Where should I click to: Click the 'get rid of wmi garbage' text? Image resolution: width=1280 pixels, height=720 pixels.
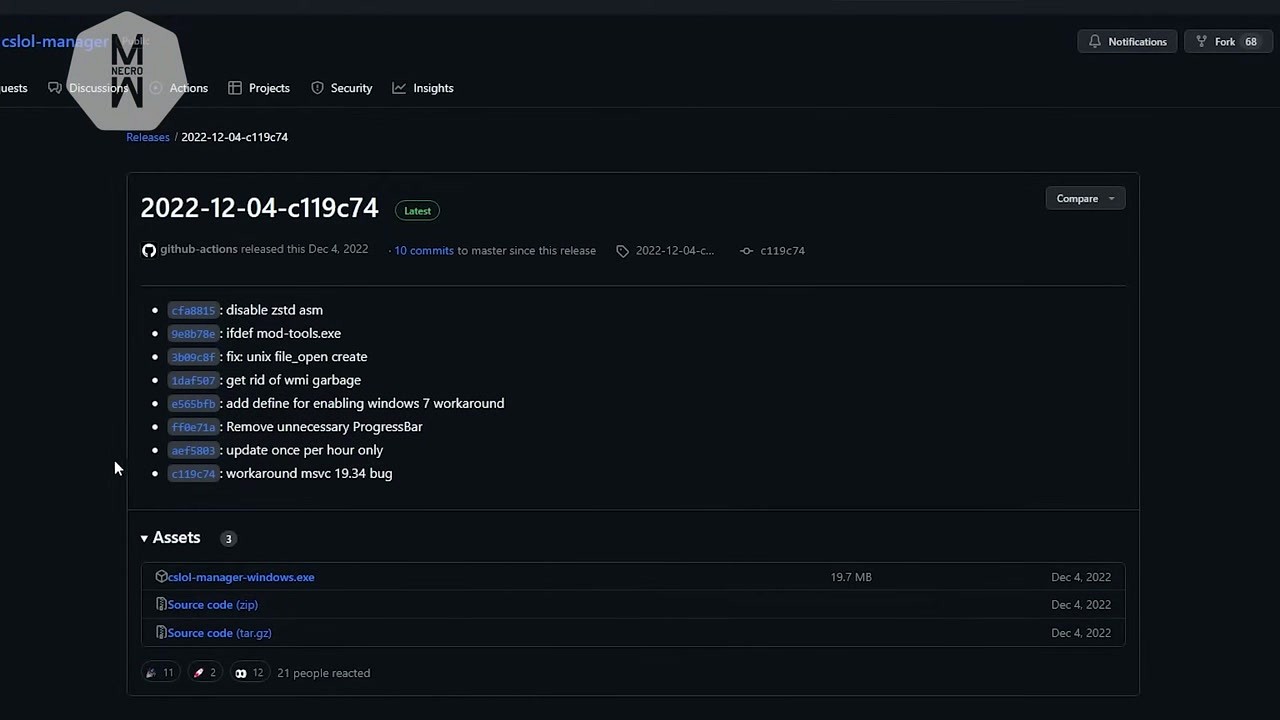coord(293,380)
